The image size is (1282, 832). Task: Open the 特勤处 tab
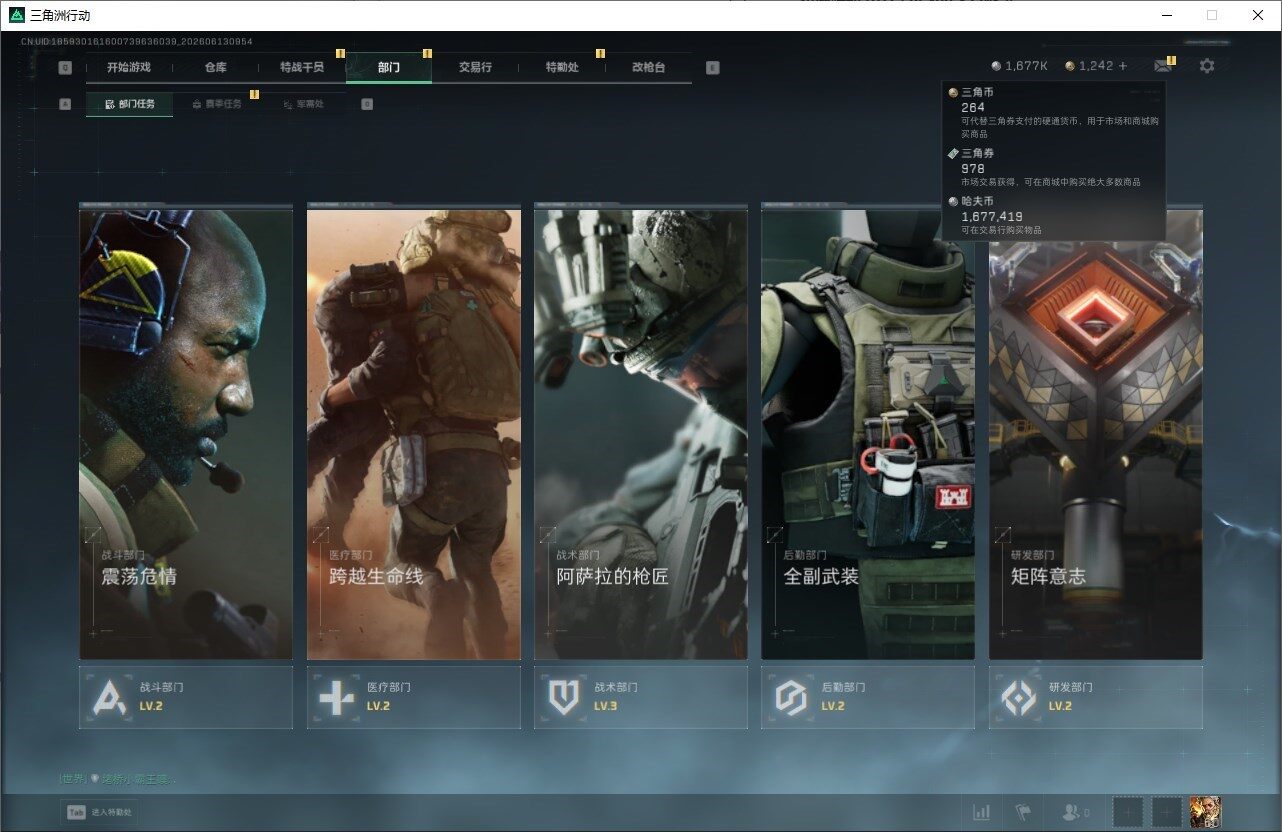pos(562,67)
